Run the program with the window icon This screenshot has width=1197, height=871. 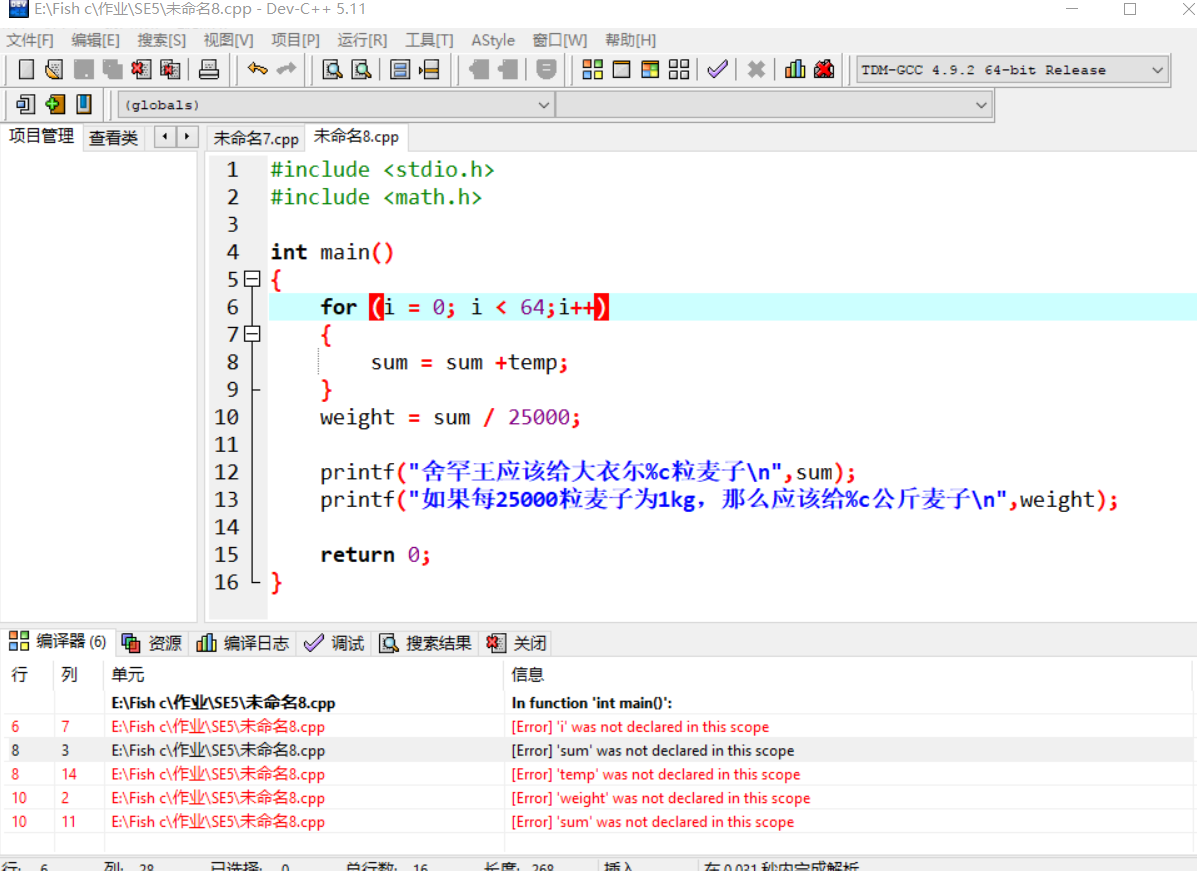click(621, 69)
